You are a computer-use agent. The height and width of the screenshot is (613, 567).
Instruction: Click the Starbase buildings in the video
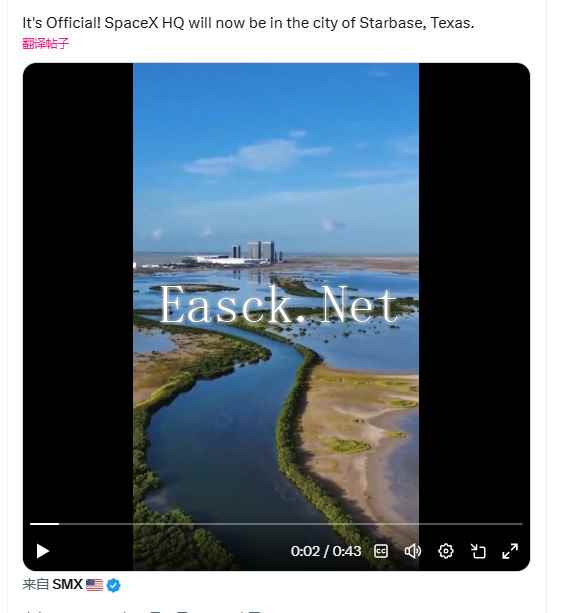click(256, 250)
